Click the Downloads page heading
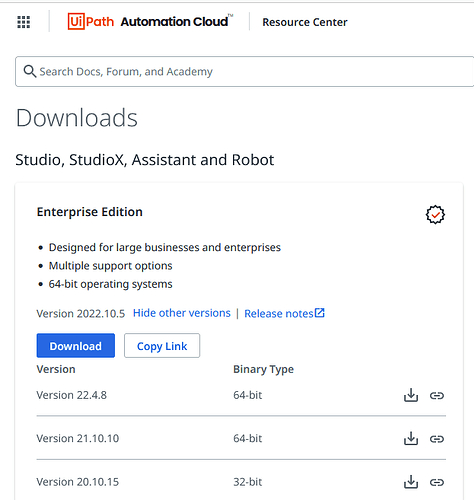The height and width of the screenshot is (500, 474). (x=77, y=118)
